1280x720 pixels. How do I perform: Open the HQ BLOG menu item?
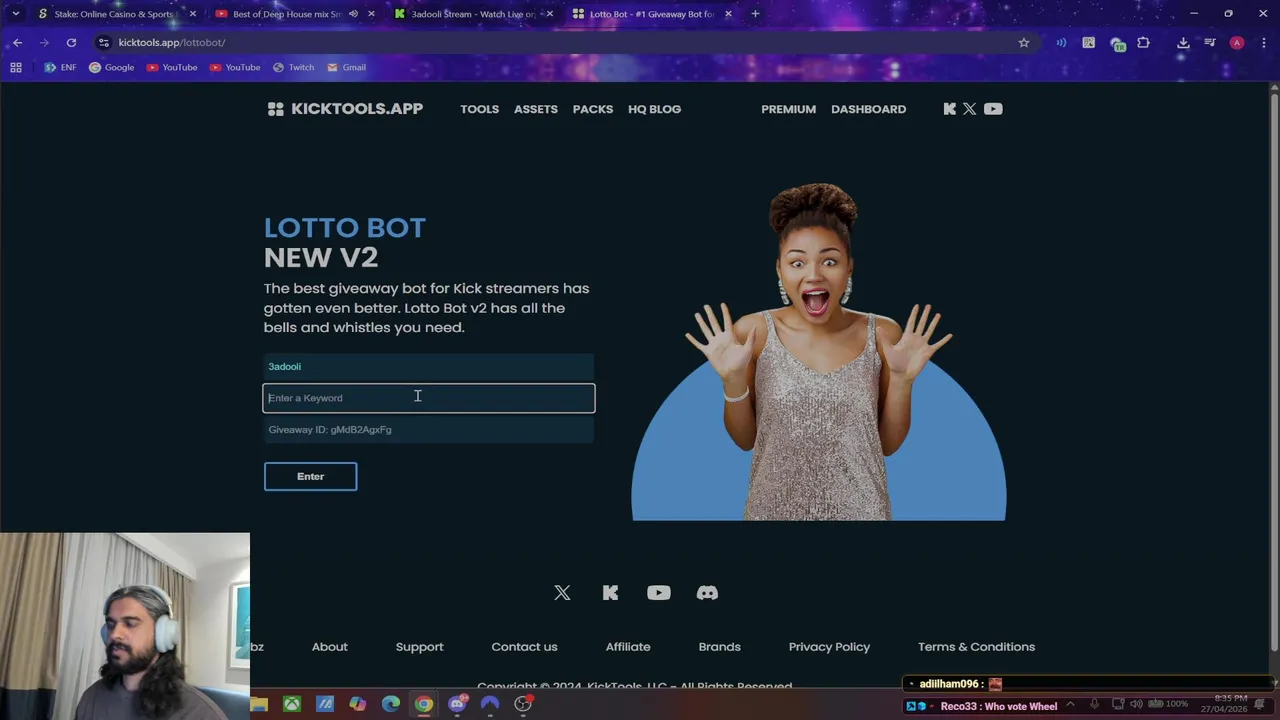[x=654, y=109]
